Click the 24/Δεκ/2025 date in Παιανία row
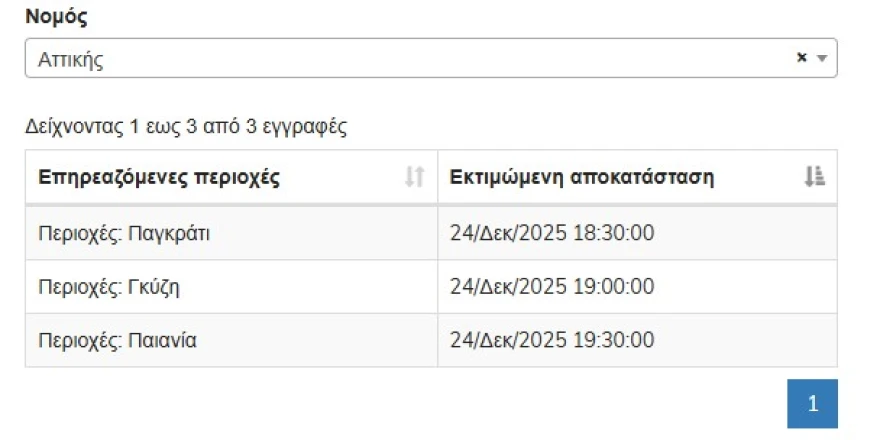 coord(509,340)
